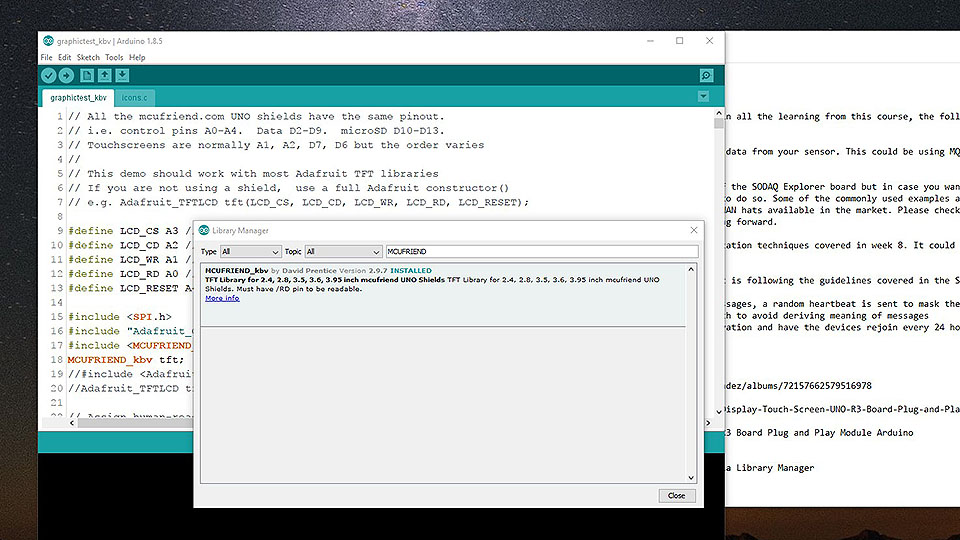This screenshot has width=960, height=540.
Task: Click code line 1 comment about mcufriend.com
Action: (256, 116)
